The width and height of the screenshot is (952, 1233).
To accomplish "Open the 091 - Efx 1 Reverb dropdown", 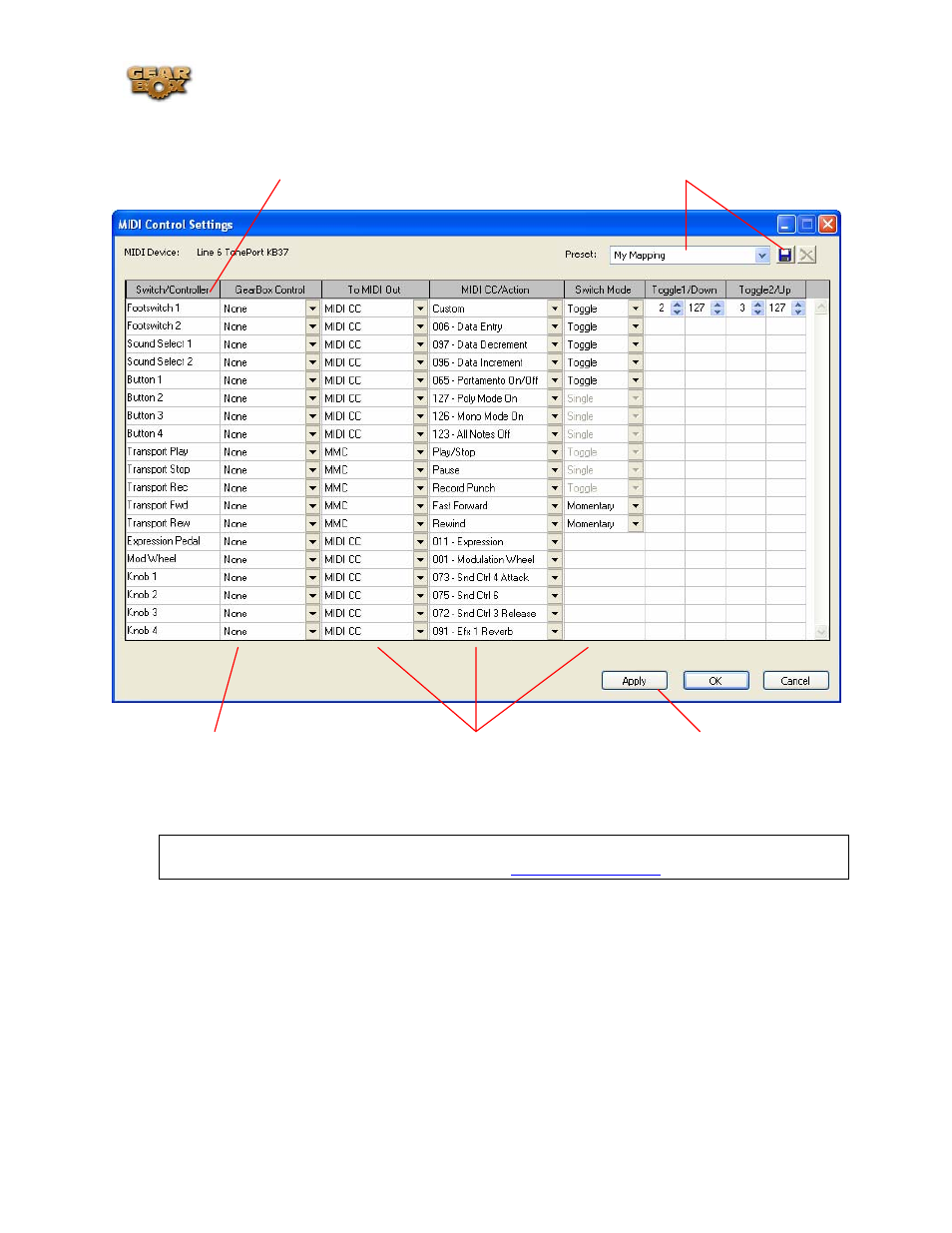I will tap(555, 632).
